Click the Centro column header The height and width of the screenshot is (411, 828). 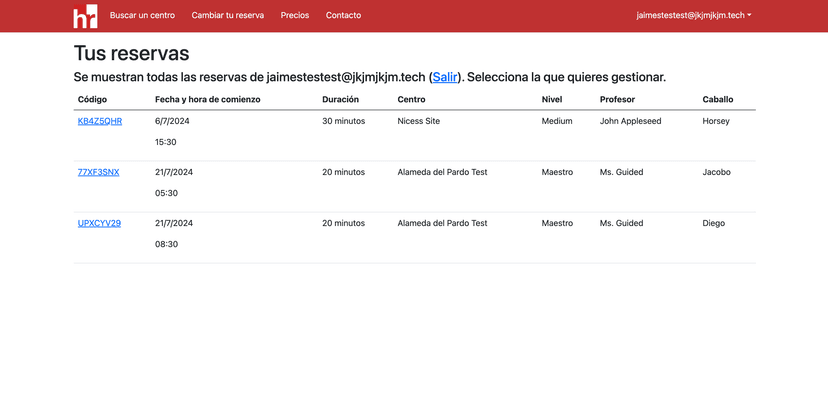point(411,100)
